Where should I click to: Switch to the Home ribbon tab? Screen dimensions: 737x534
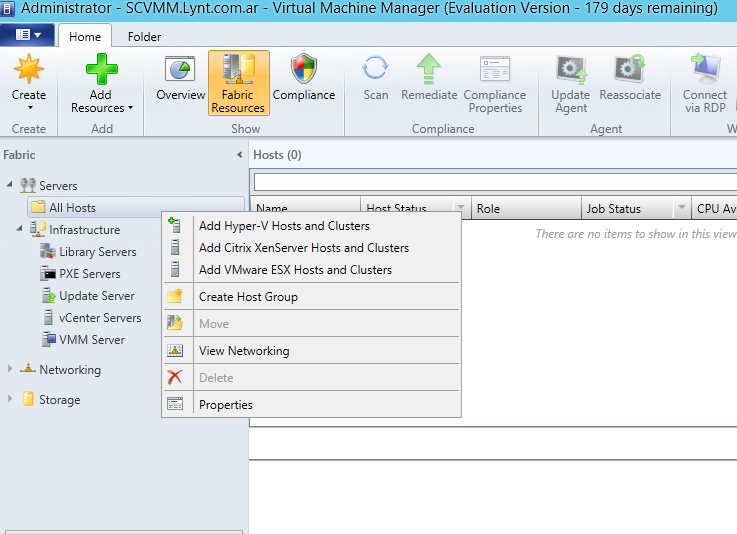(85, 37)
